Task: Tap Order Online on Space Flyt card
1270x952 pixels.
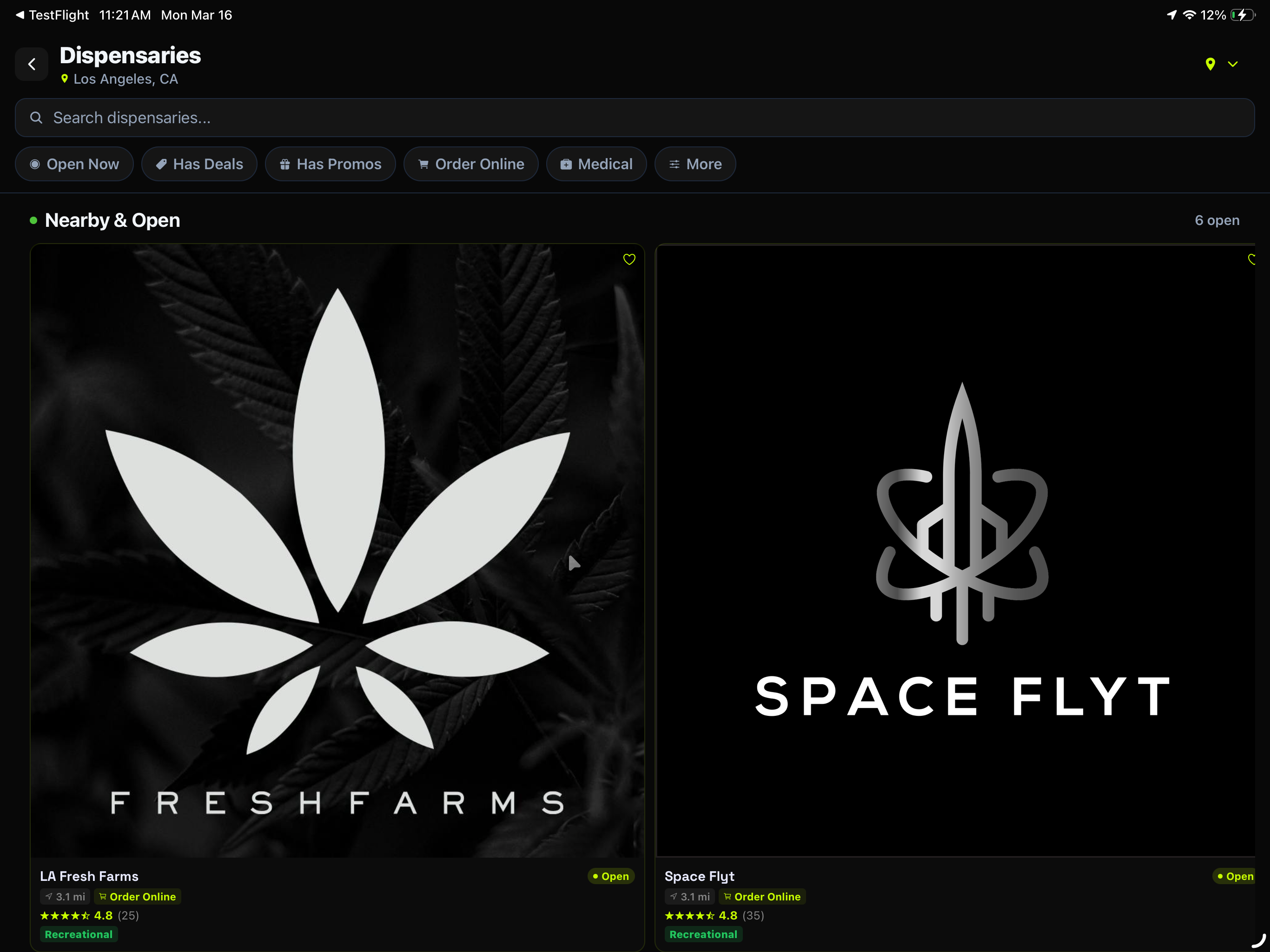Action: click(762, 897)
